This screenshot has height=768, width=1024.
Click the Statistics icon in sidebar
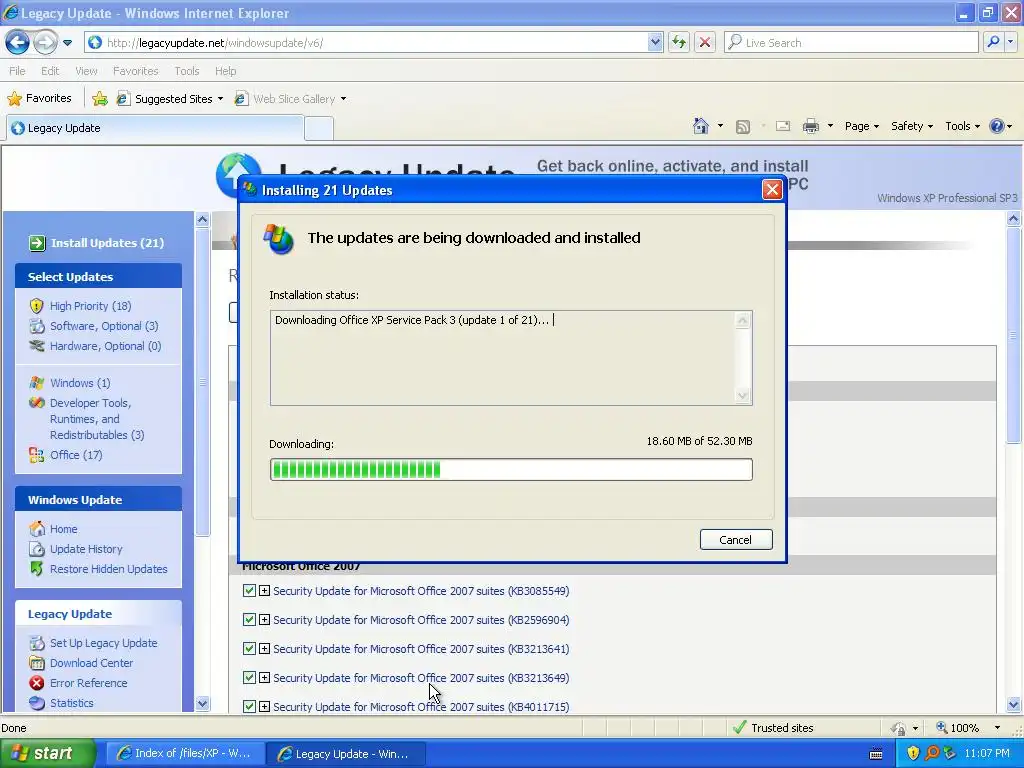(x=37, y=703)
